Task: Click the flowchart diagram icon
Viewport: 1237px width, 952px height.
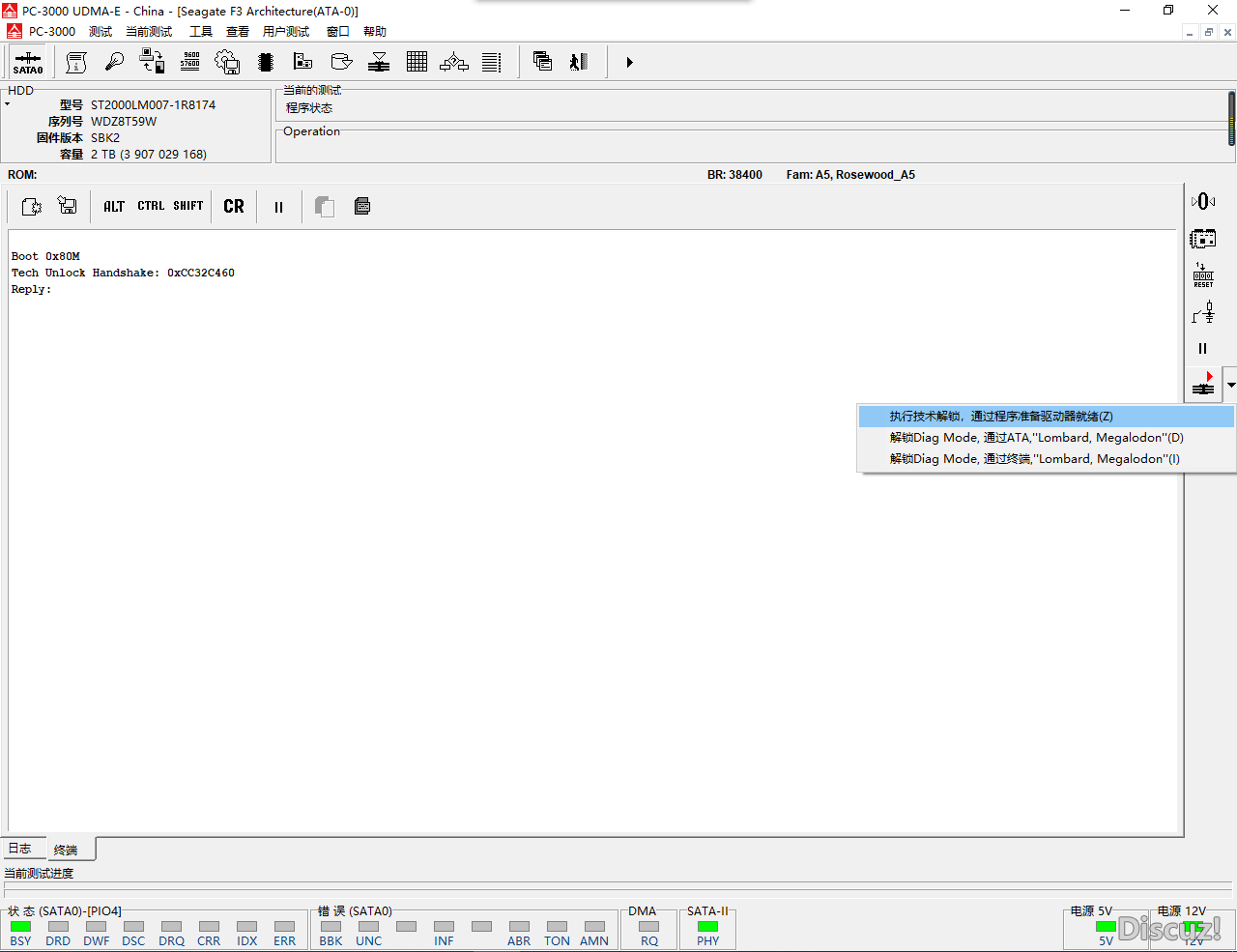Action: click(454, 62)
